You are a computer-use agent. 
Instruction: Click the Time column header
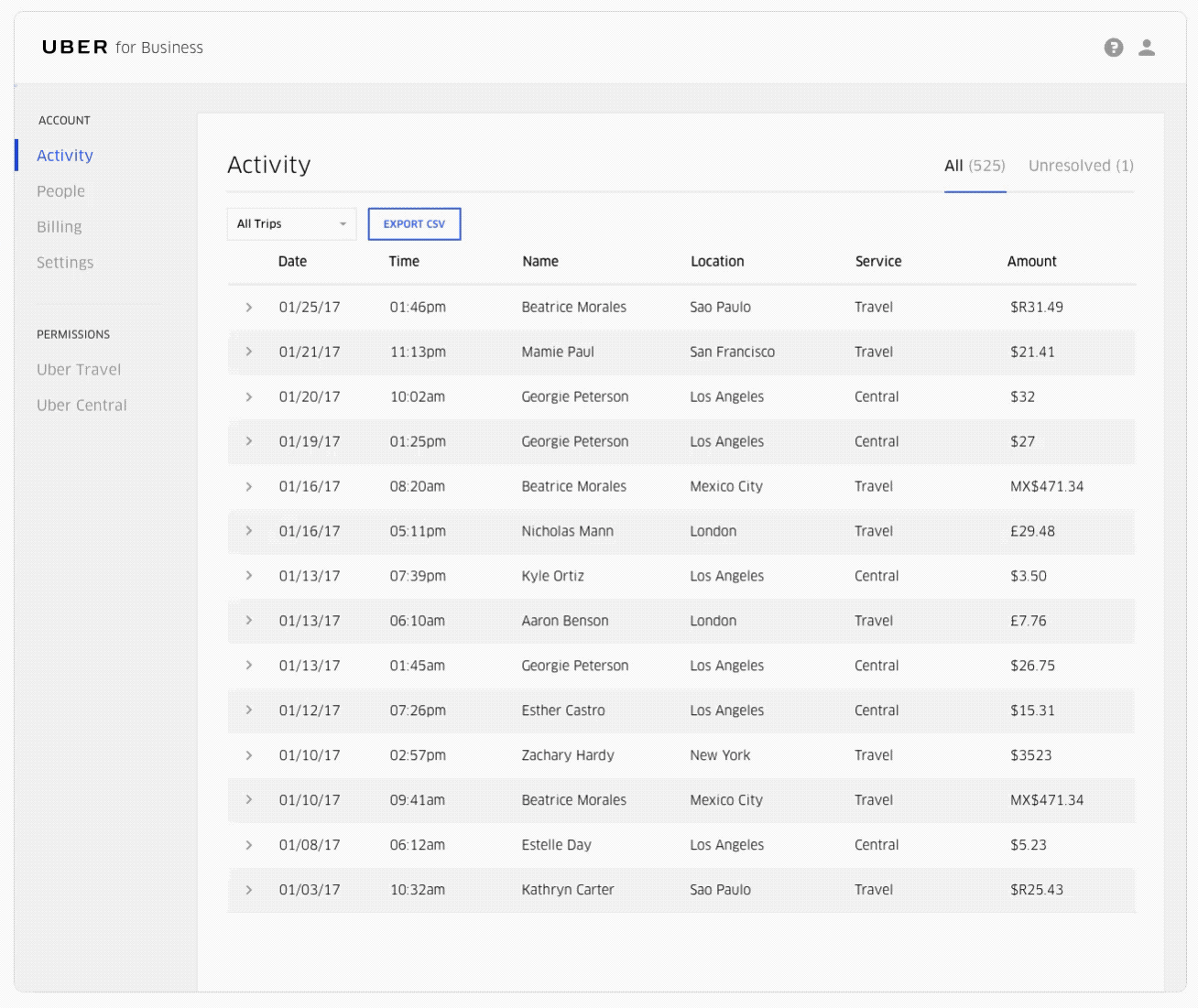404,262
